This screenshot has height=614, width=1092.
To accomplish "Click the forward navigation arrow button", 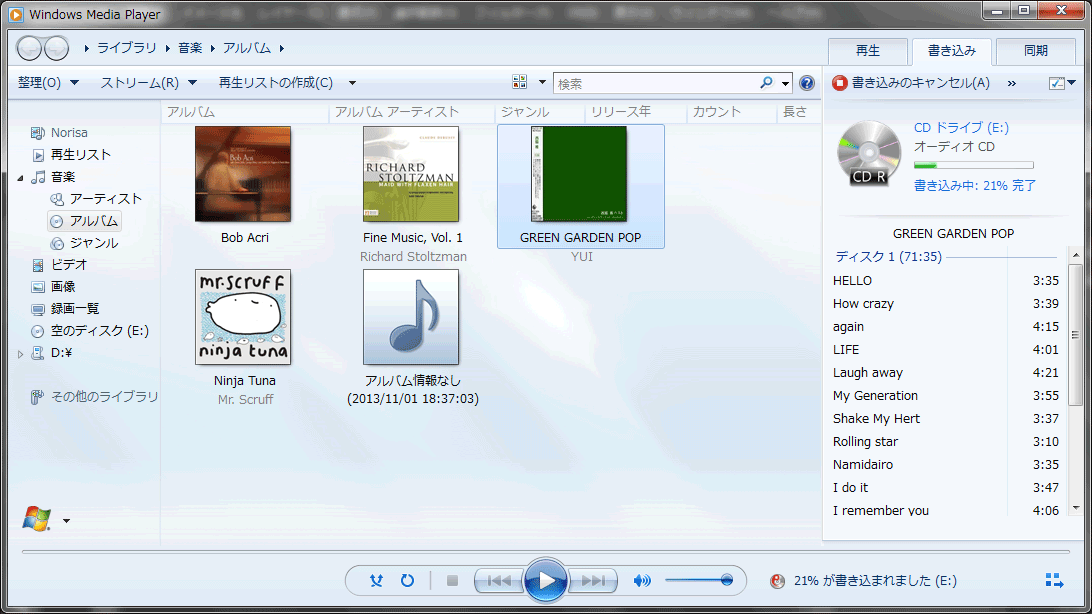I will [56, 48].
